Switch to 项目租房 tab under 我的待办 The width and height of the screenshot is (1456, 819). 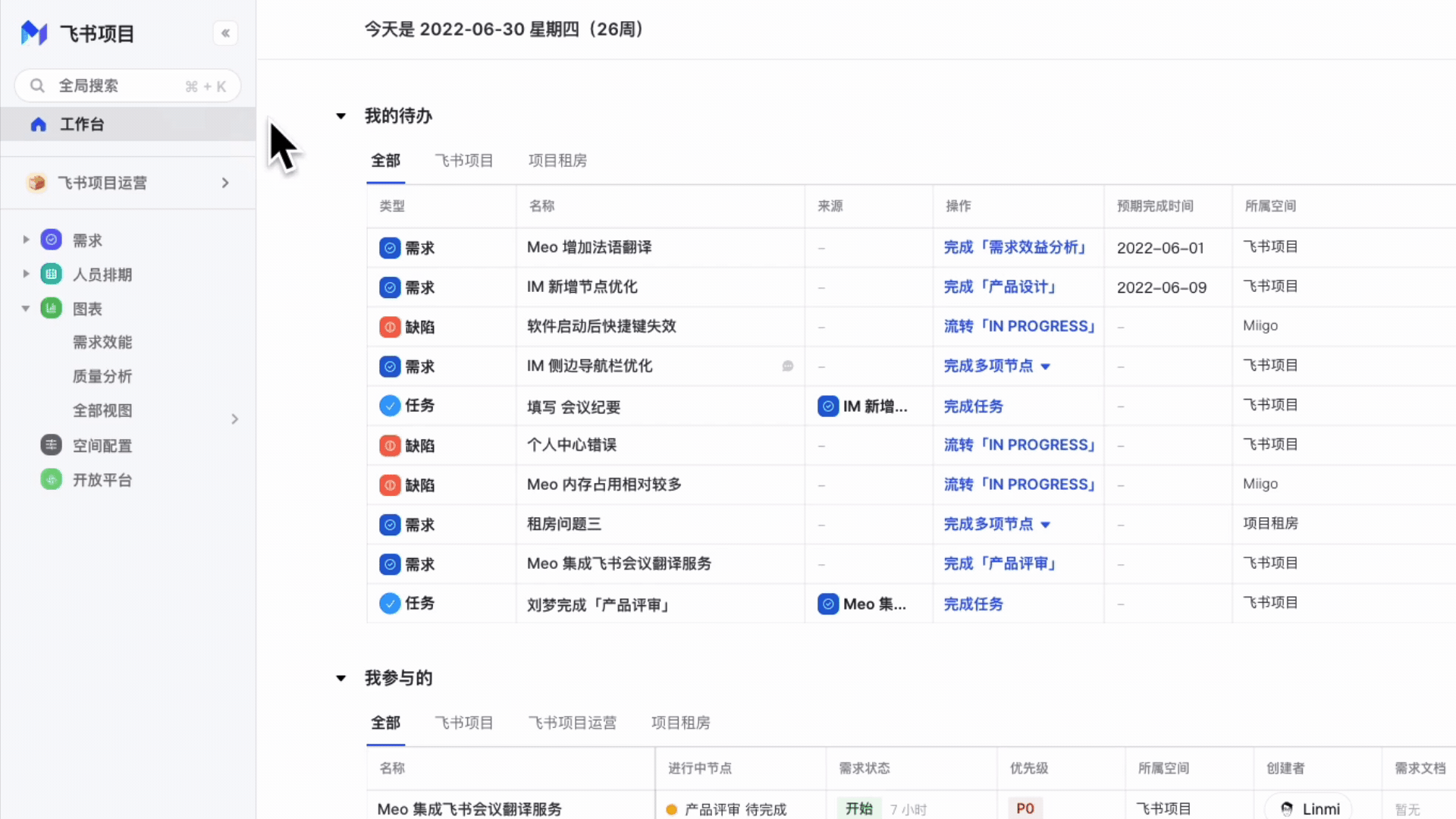[557, 161]
